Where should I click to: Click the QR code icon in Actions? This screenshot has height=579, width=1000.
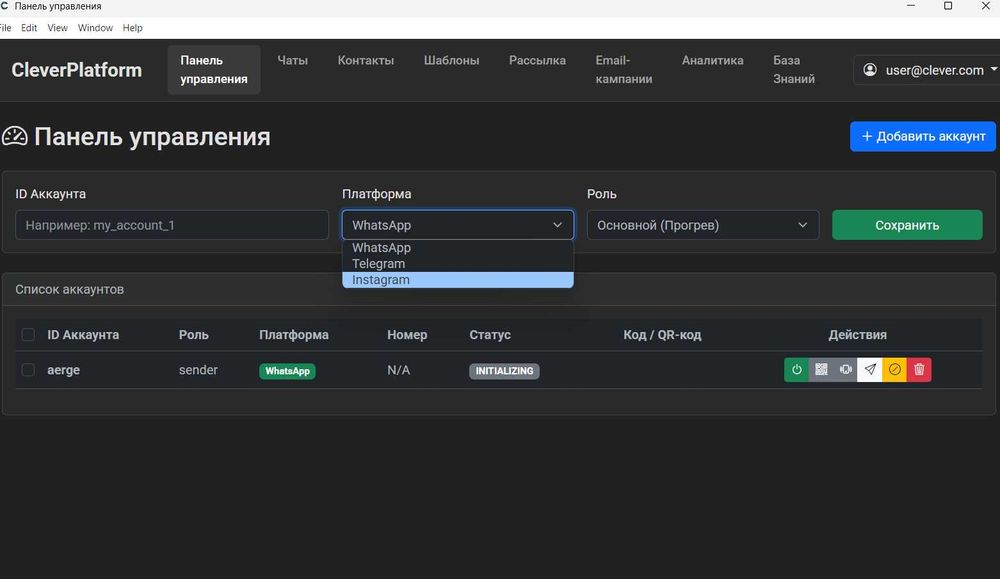821,370
